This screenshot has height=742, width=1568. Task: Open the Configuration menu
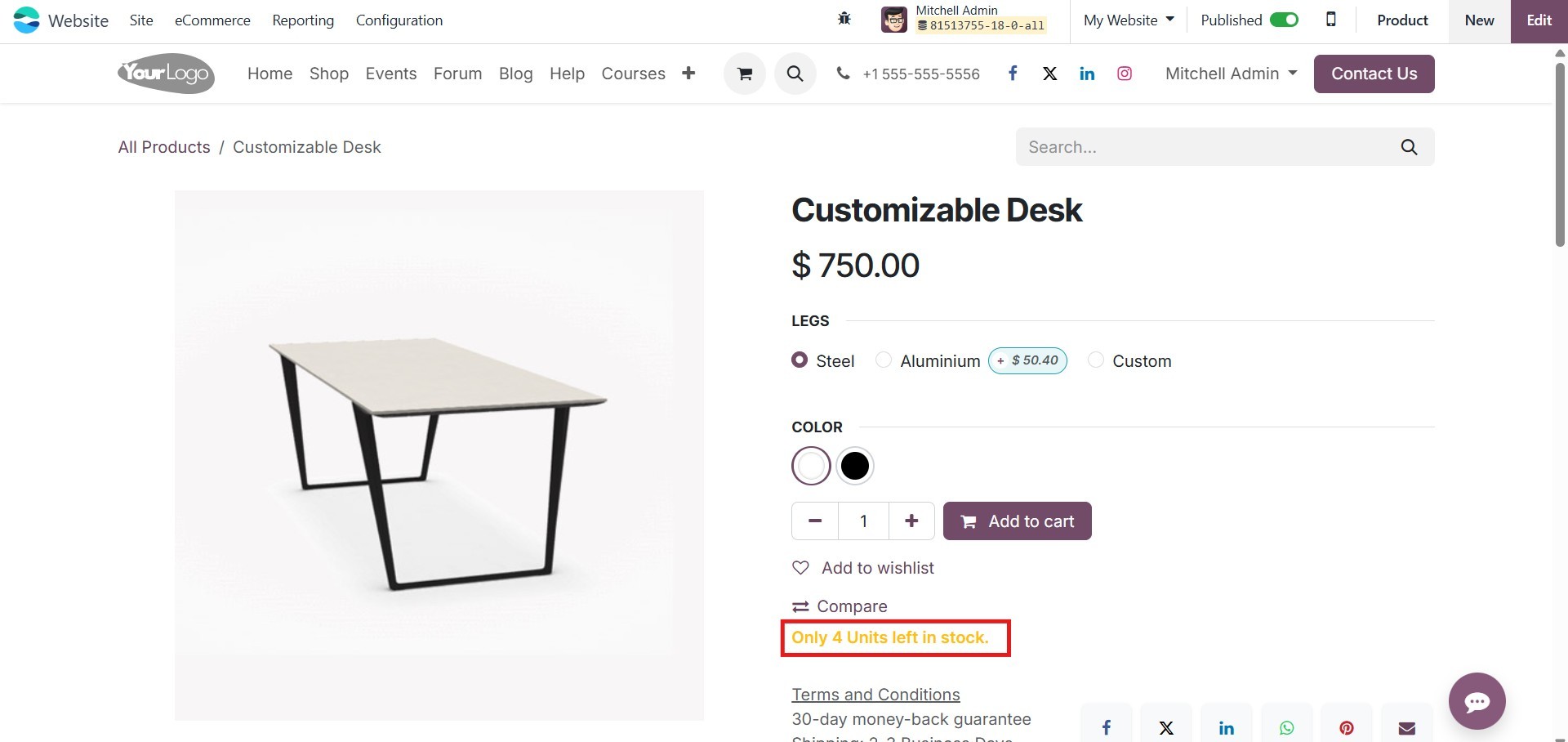[399, 20]
